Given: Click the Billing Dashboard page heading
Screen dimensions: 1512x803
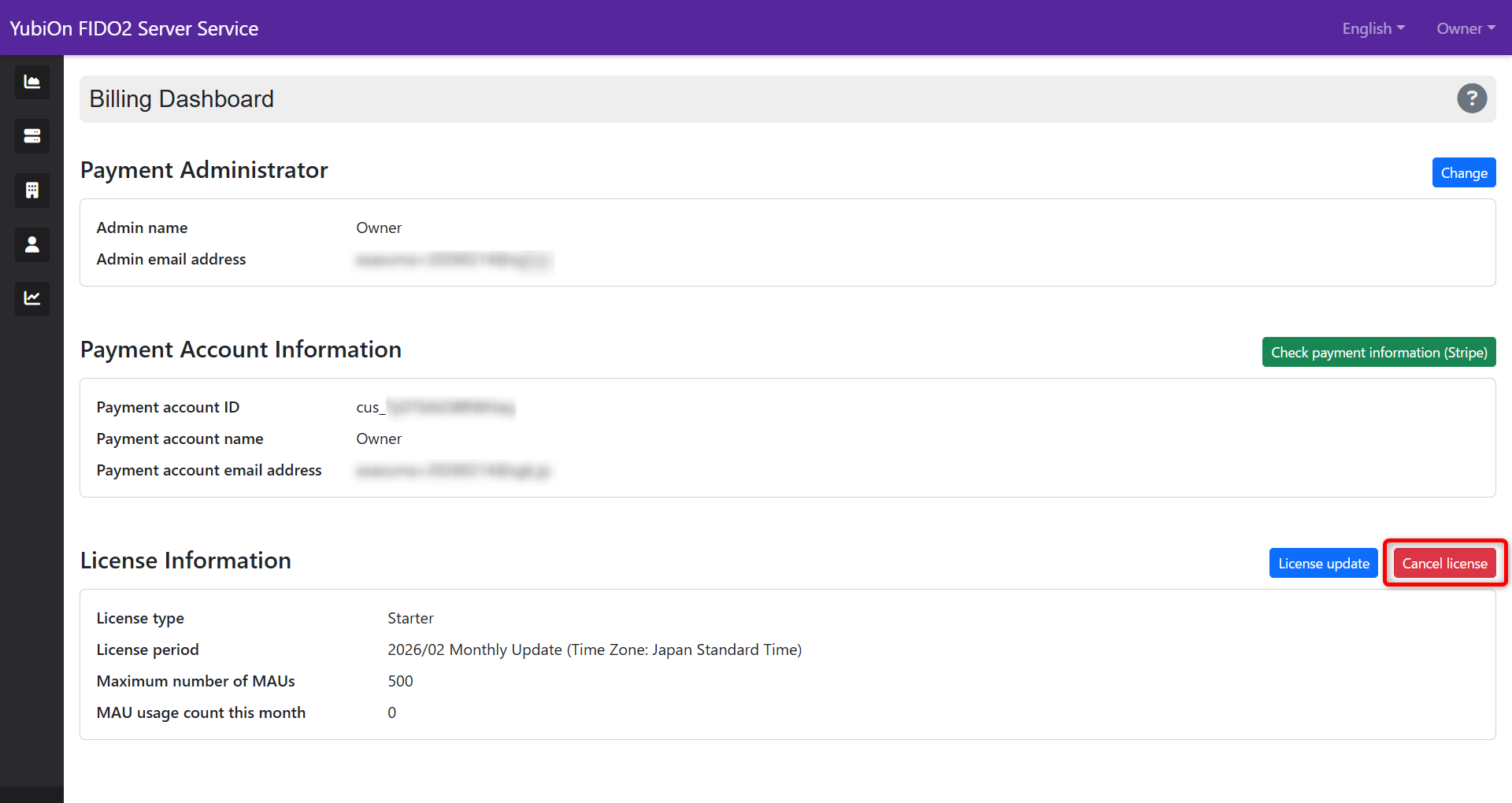Looking at the screenshot, I should pos(181,99).
